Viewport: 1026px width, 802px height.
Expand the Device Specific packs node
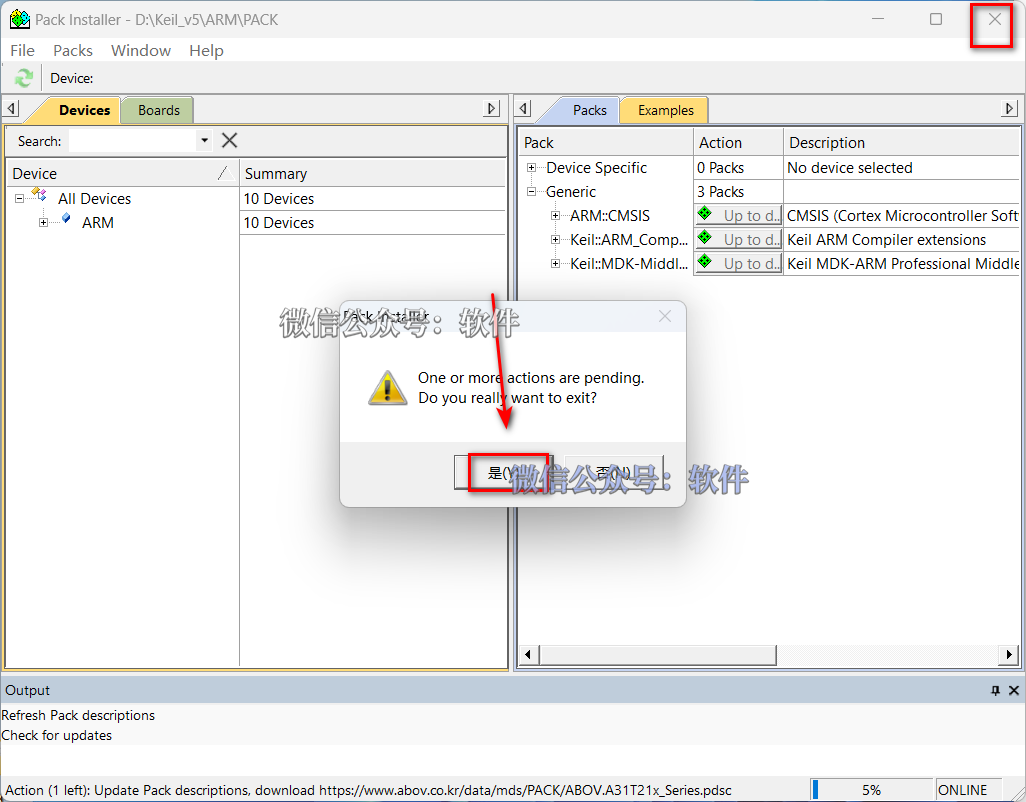531,167
